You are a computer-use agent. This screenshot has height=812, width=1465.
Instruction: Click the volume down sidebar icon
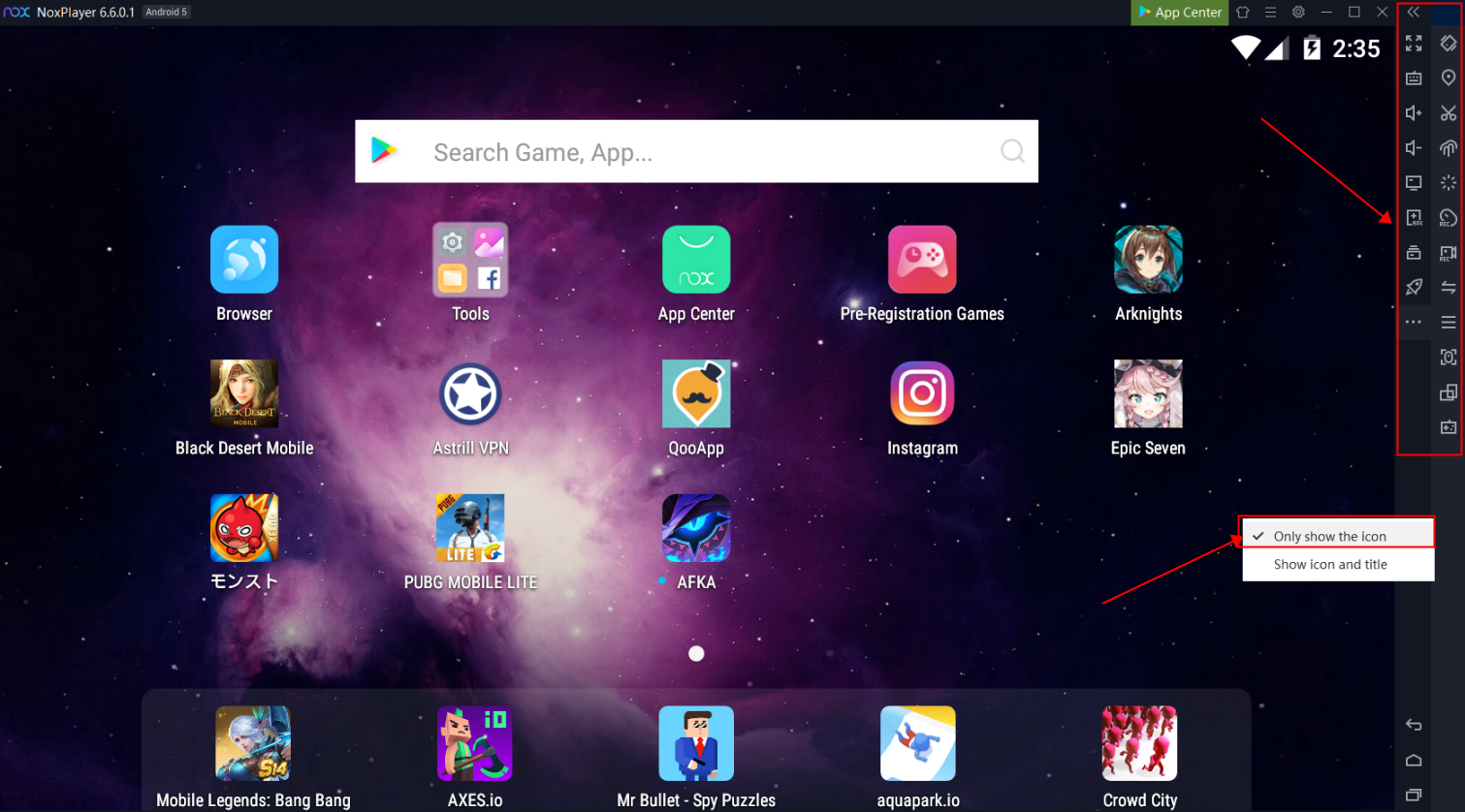pos(1414,148)
